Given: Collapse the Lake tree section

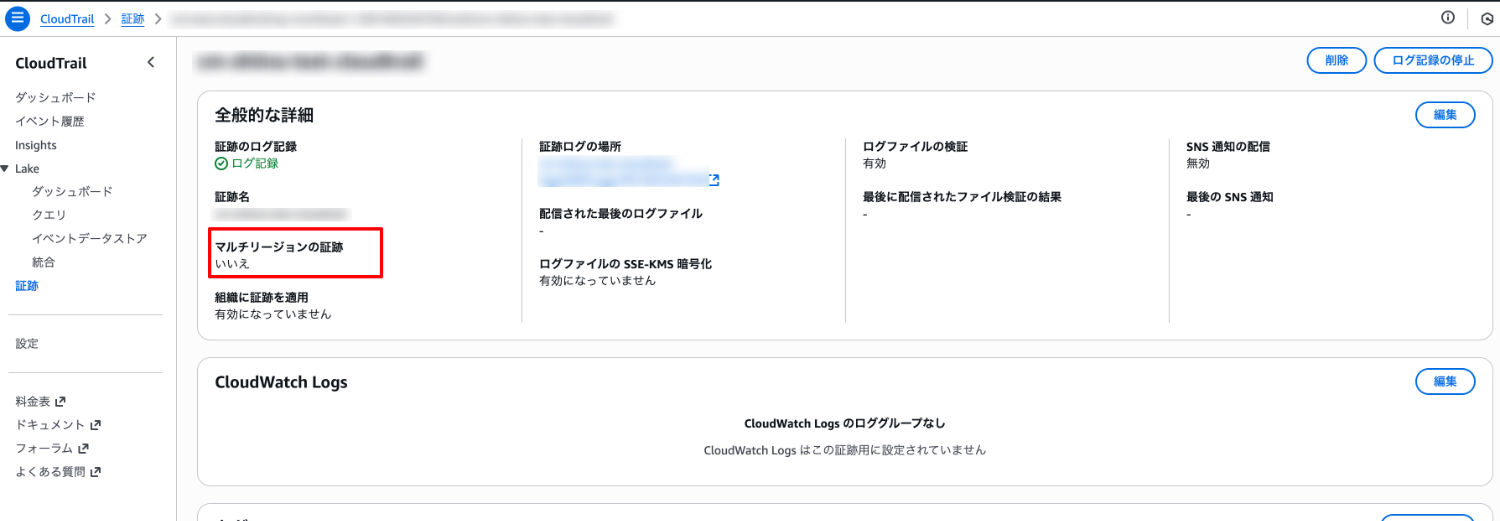Looking at the screenshot, I should 5,169.
